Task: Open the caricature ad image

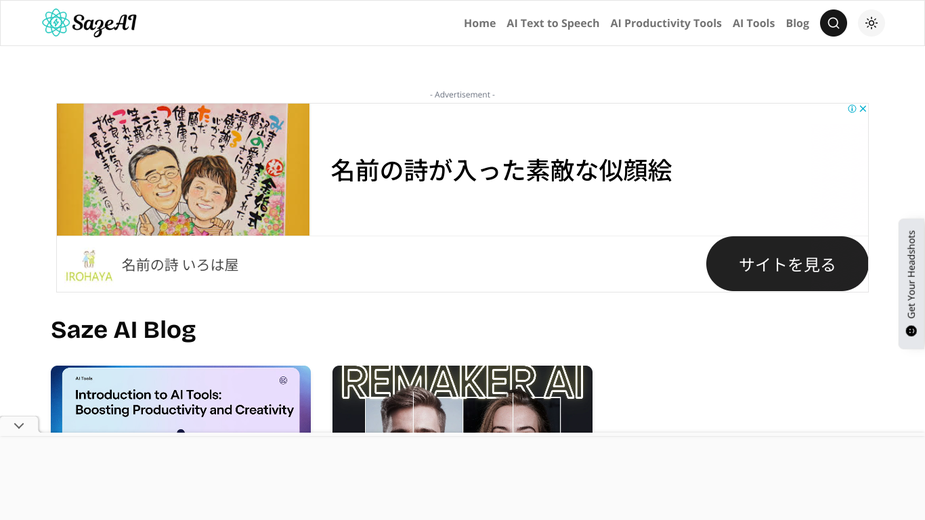Action: pos(183,169)
